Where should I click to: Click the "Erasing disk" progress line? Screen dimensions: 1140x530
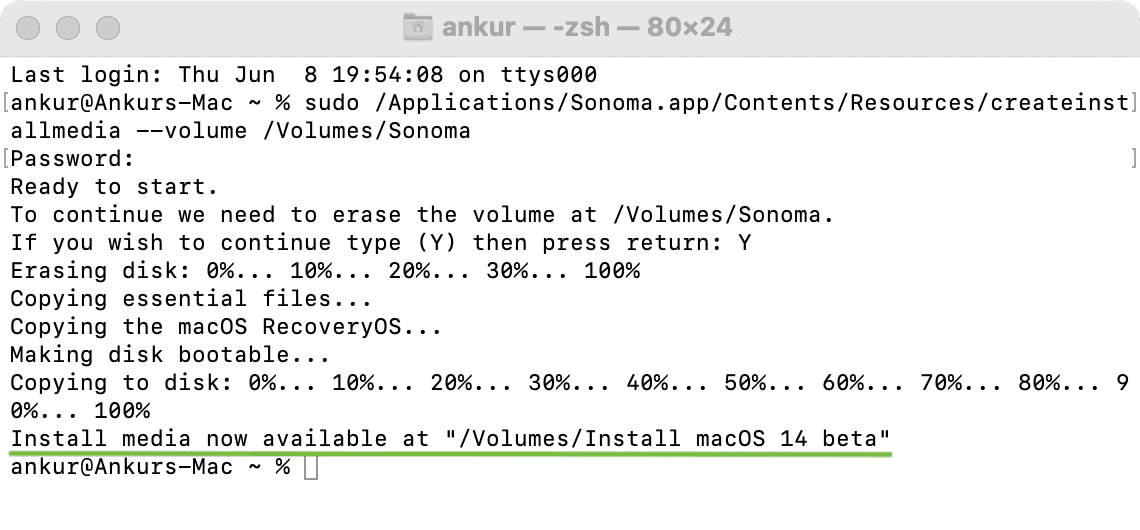(x=325, y=270)
